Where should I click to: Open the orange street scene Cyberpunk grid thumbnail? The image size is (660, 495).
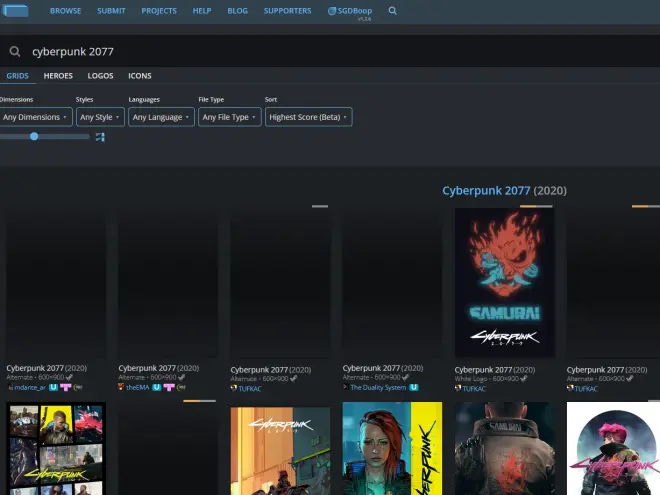(x=280, y=449)
